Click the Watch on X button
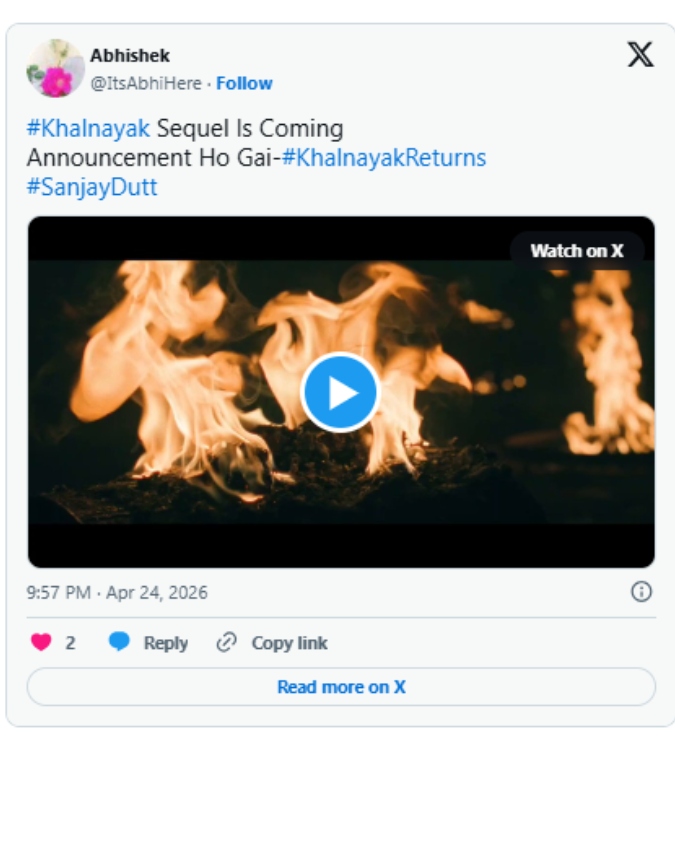Viewport: 675px width, 850px height. (576, 251)
